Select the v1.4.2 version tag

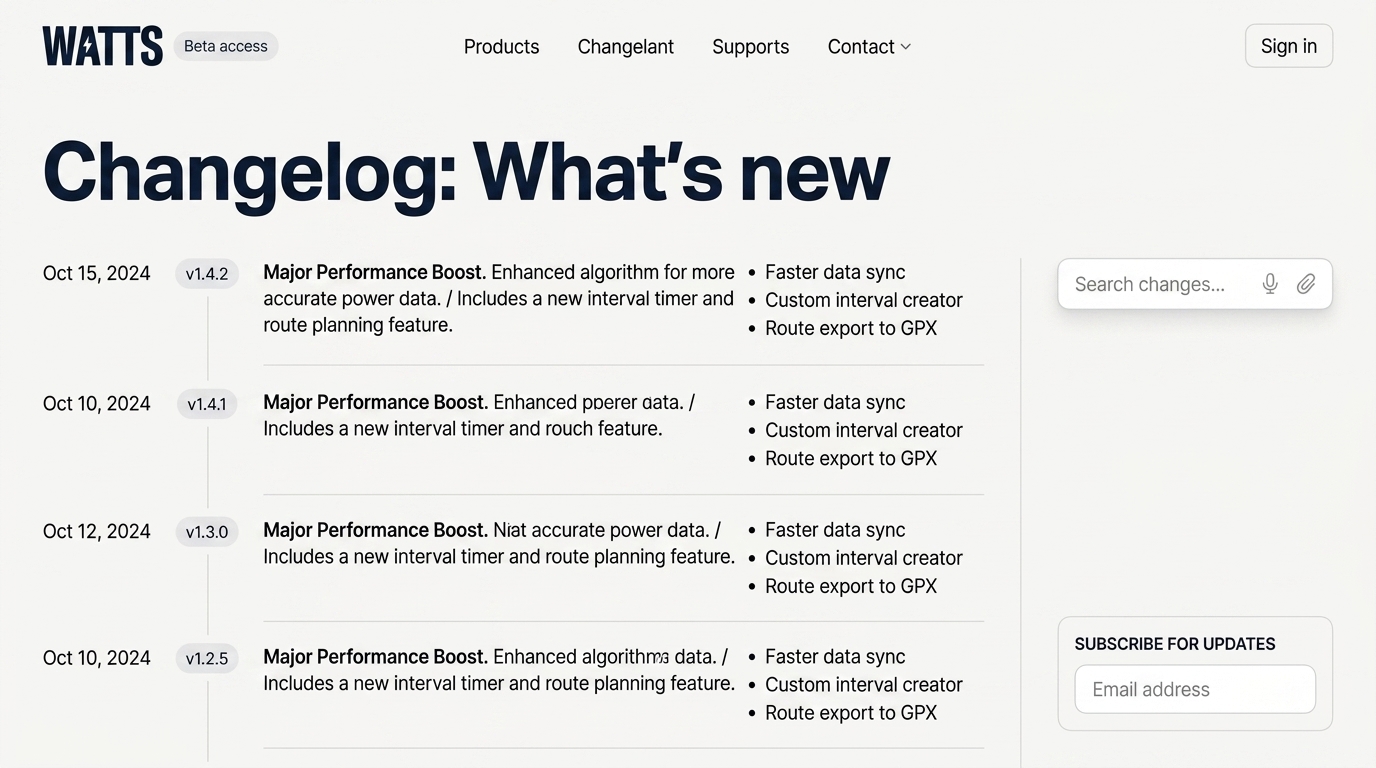(207, 274)
